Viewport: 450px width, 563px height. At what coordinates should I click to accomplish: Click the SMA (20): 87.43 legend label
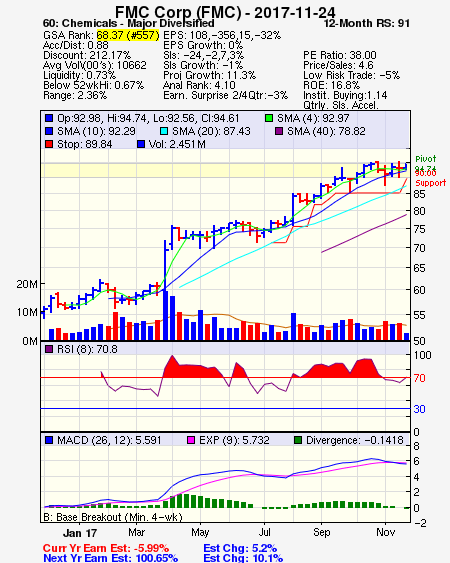[211, 131]
